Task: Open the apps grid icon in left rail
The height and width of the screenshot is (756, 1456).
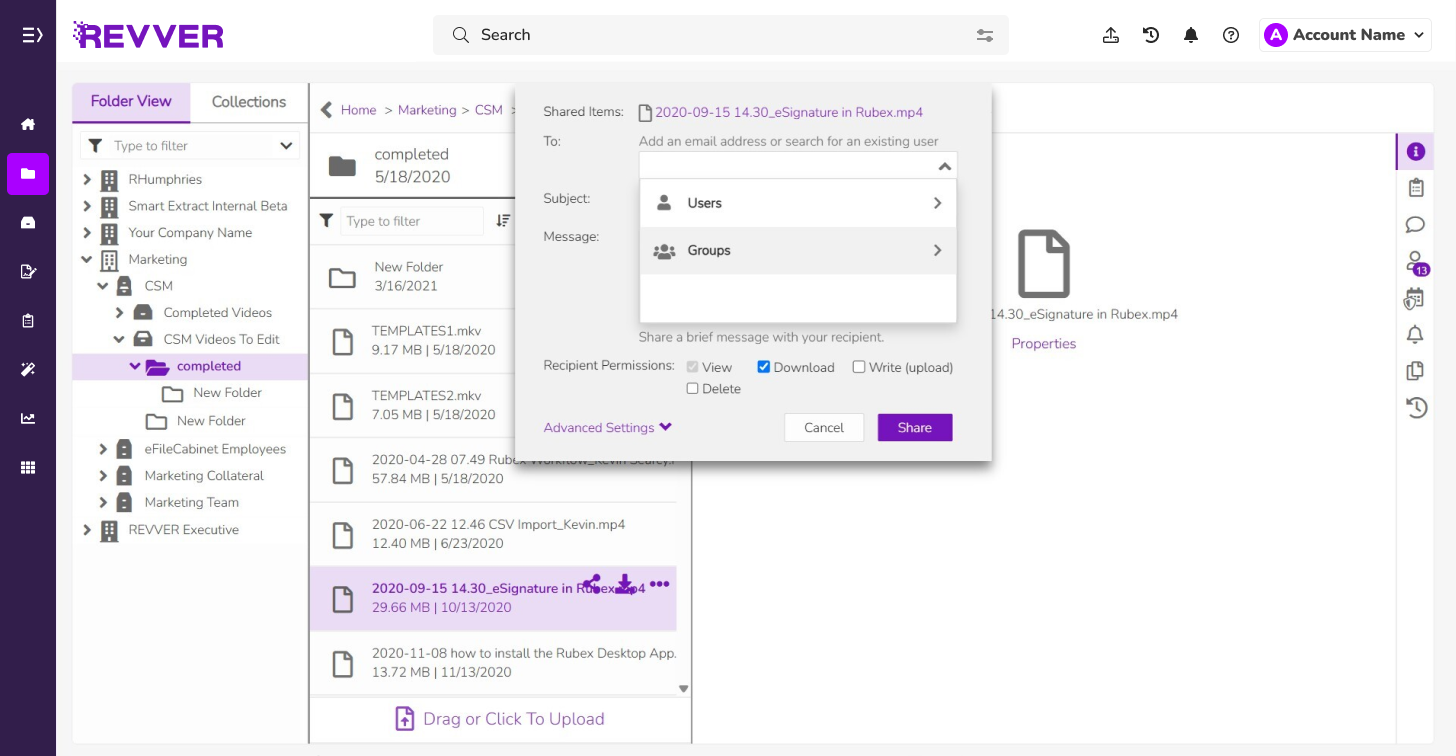Action: (x=27, y=466)
